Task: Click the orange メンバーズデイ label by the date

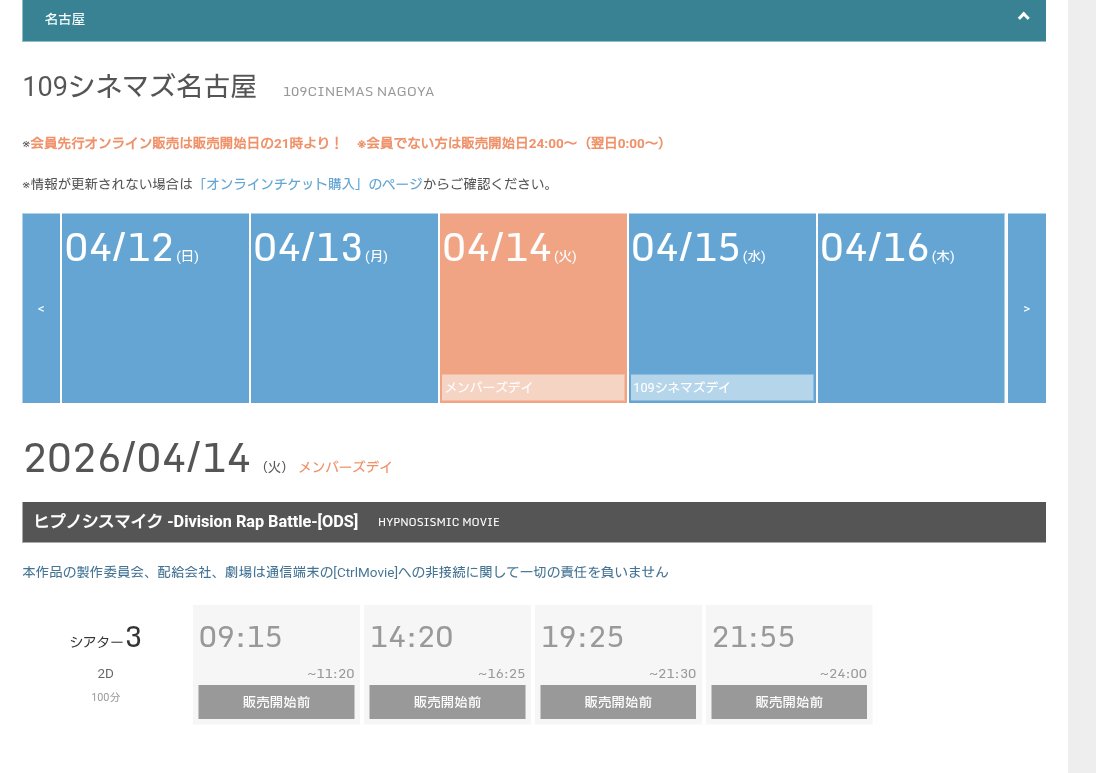Action: (345, 467)
